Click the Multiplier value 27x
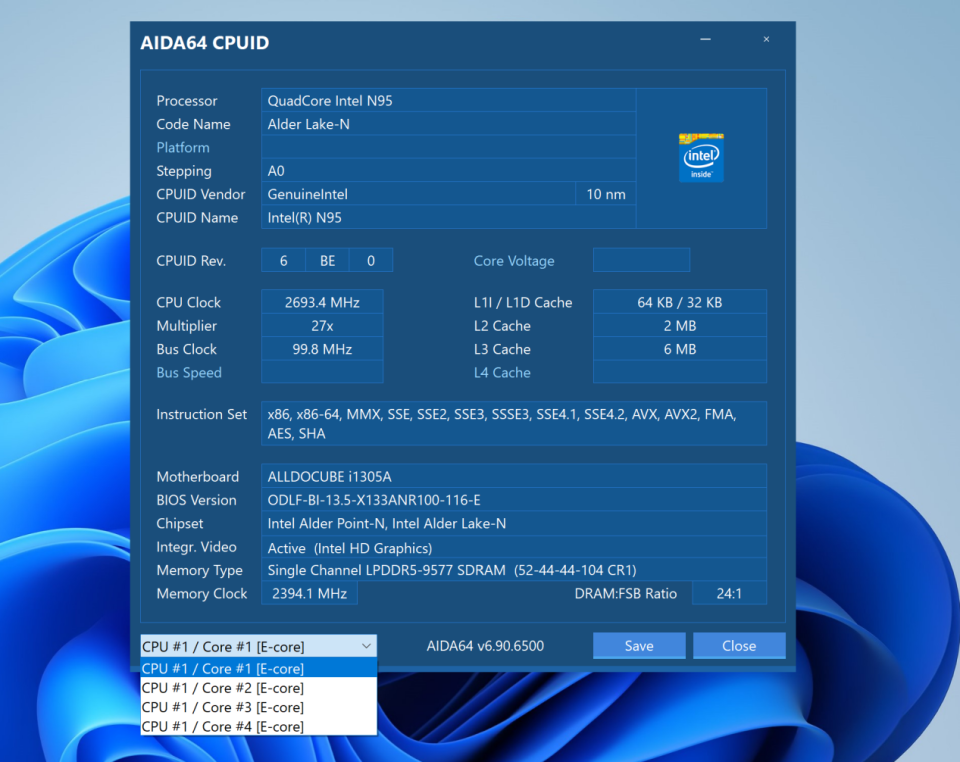Viewport: 960px width, 762px height. click(322, 326)
